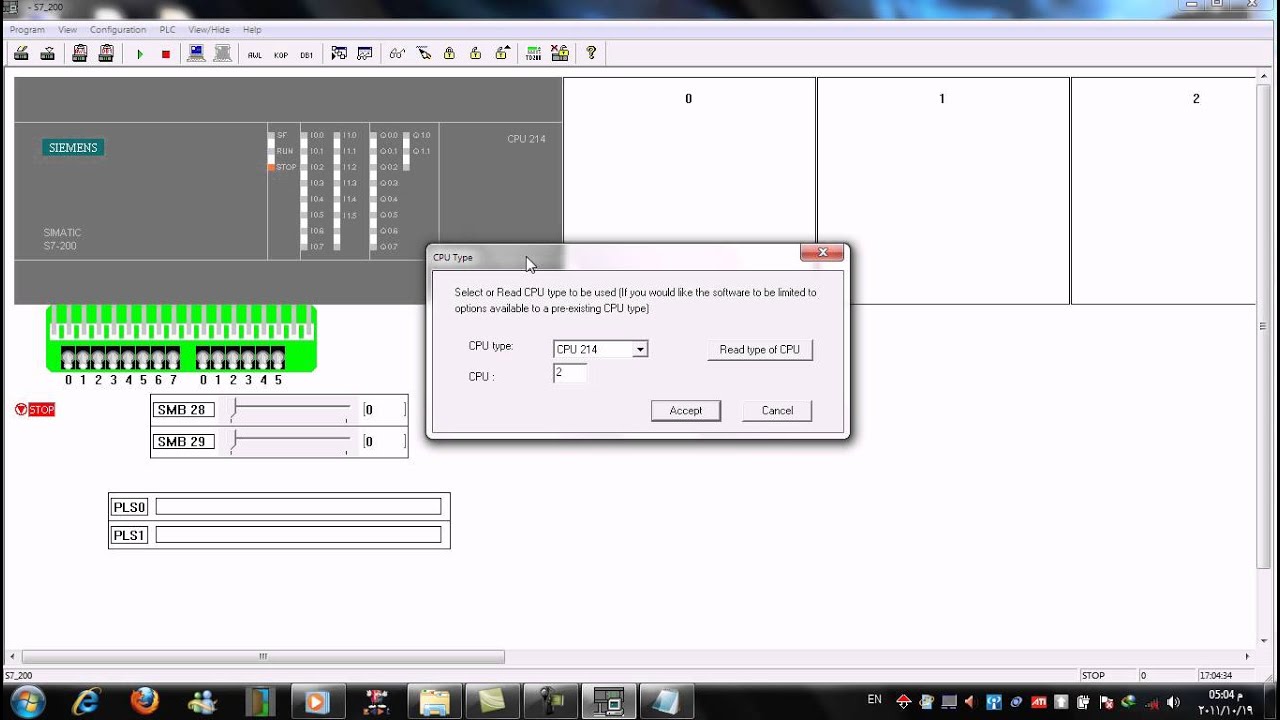Click the red STOP indicator icon
Viewport: 1280px width, 720px height.
tap(35, 409)
